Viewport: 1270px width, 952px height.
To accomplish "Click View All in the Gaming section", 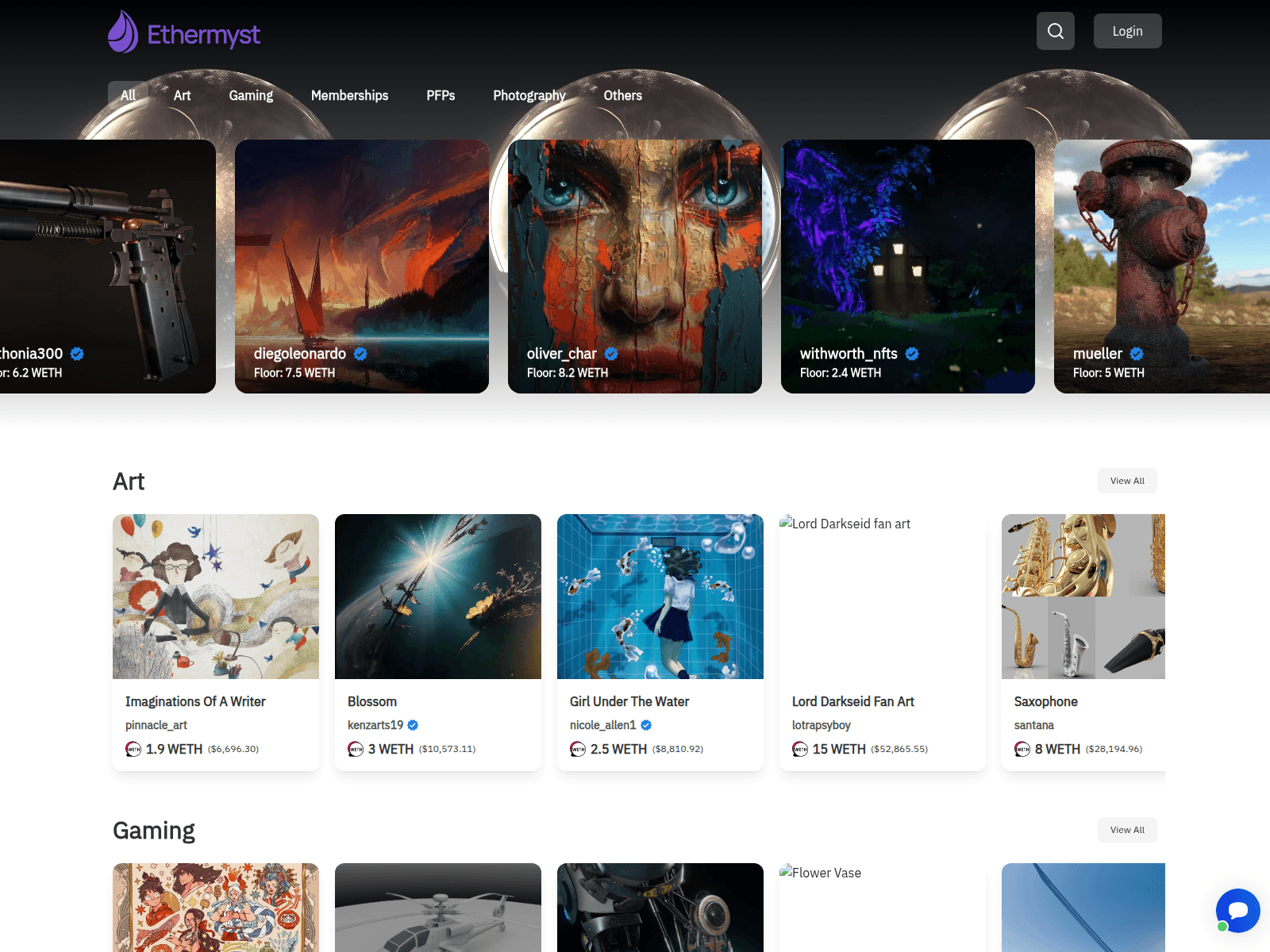I will point(1127,830).
